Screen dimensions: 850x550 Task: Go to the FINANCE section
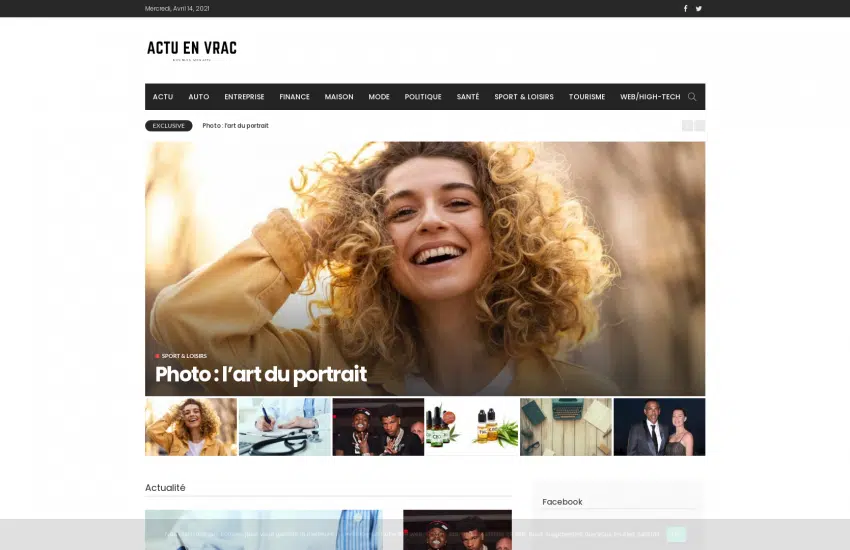(294, 97)
